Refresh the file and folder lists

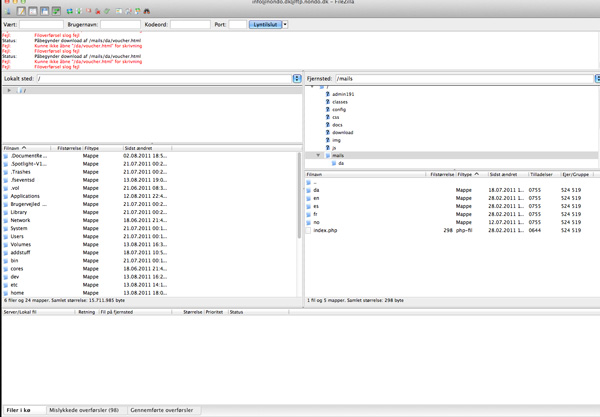pos(70,11)
